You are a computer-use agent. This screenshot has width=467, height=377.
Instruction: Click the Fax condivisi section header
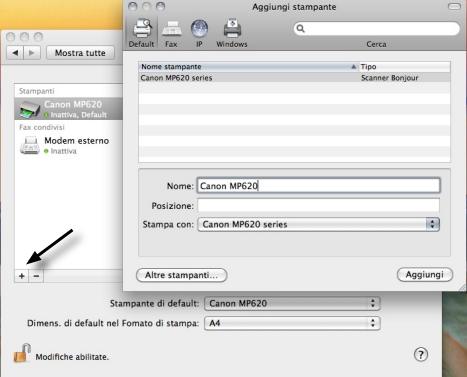point(42,127)
